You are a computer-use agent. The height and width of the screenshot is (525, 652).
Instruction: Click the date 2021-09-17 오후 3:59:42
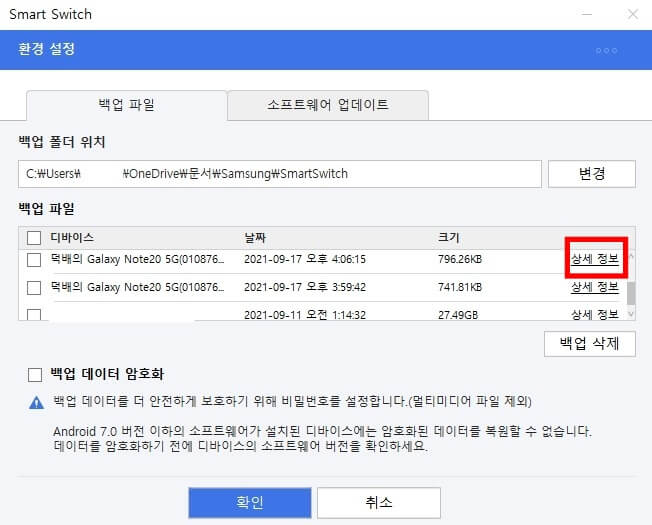305,287
